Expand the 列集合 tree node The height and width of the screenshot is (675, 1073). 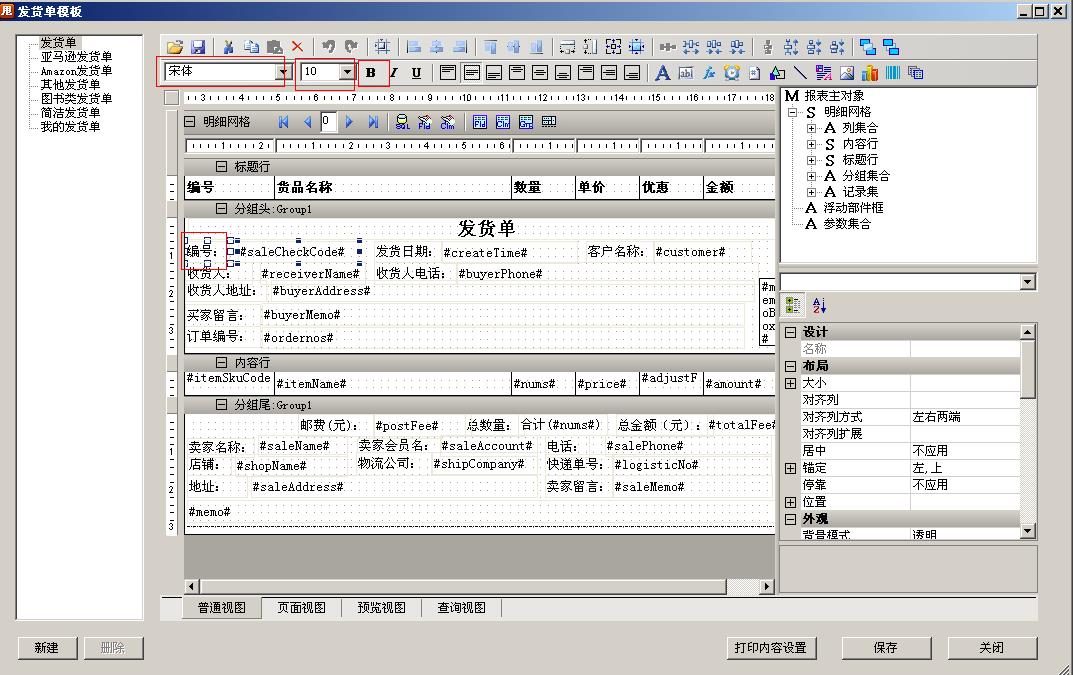(x=811, y=128)
